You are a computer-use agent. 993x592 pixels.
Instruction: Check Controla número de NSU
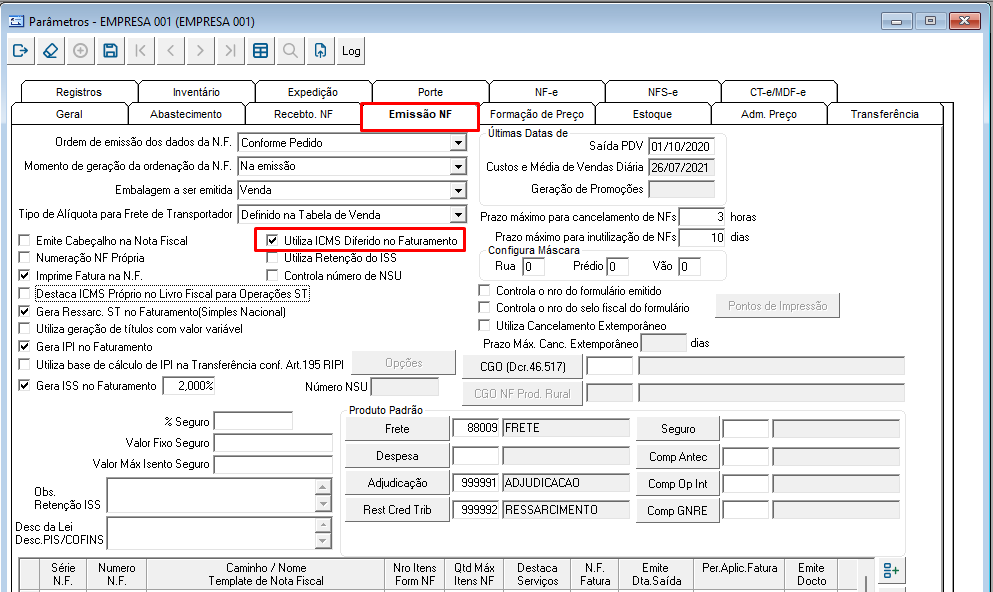(x=272, y=275)
